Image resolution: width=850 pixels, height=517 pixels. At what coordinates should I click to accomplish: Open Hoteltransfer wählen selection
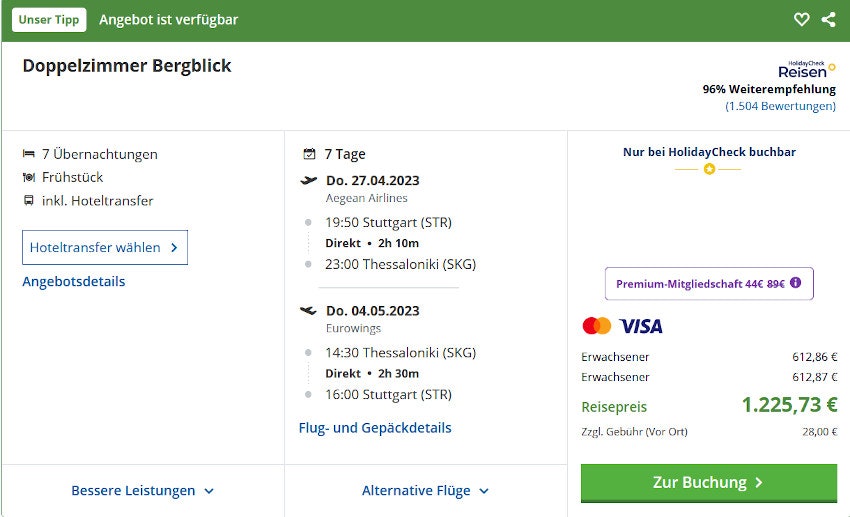(x=105, y=247)
